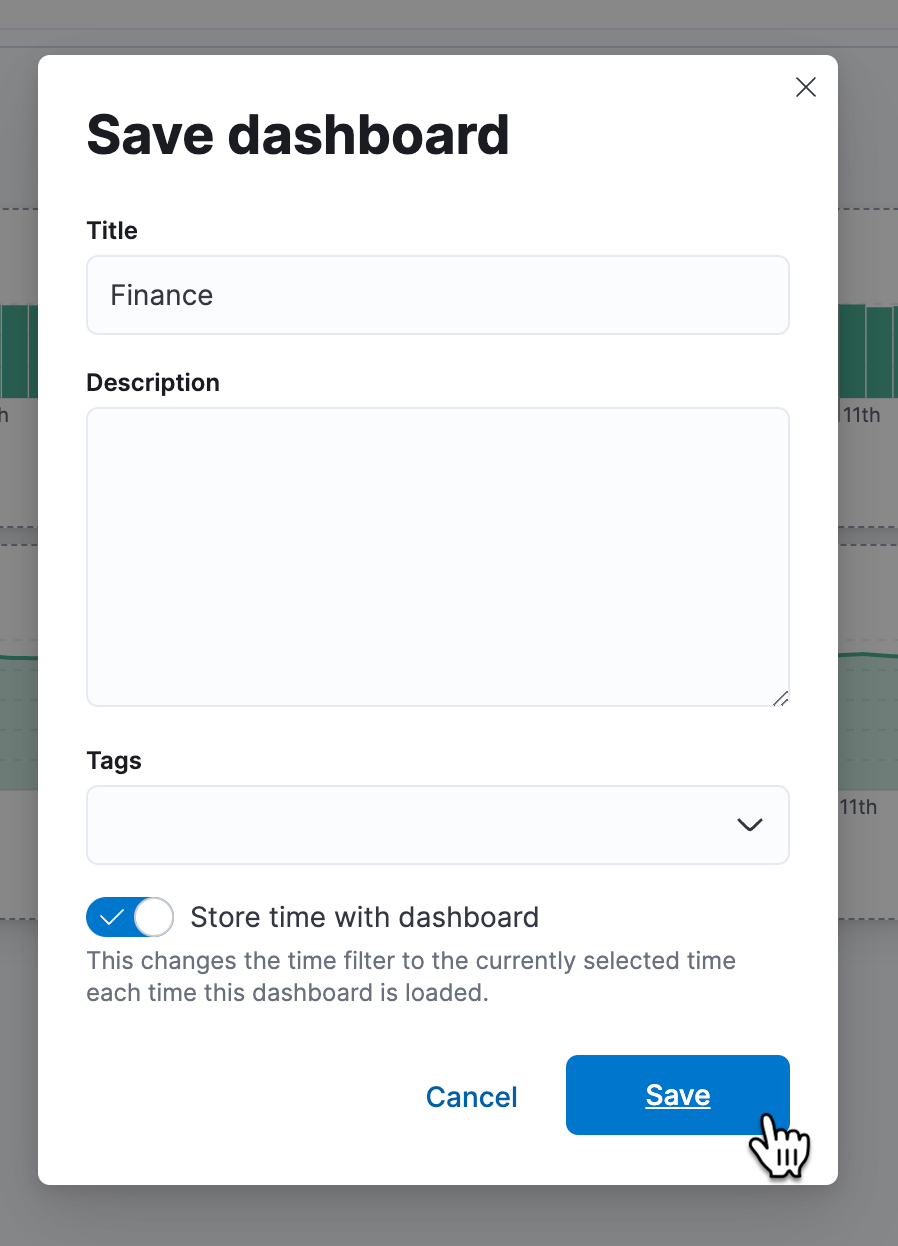This screenshot has height=1246, width=898.
Task: Click the Title field label
Action: pyautogui.click(x=112, y=231)
